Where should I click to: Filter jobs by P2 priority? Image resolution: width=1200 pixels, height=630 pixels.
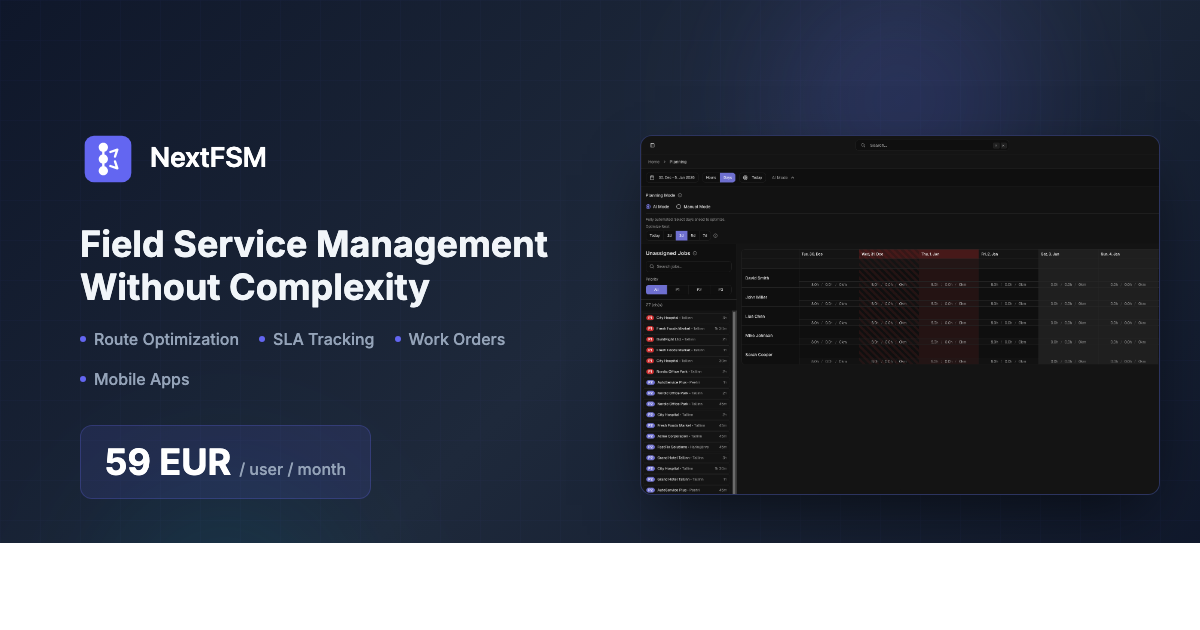coord(699,289)
